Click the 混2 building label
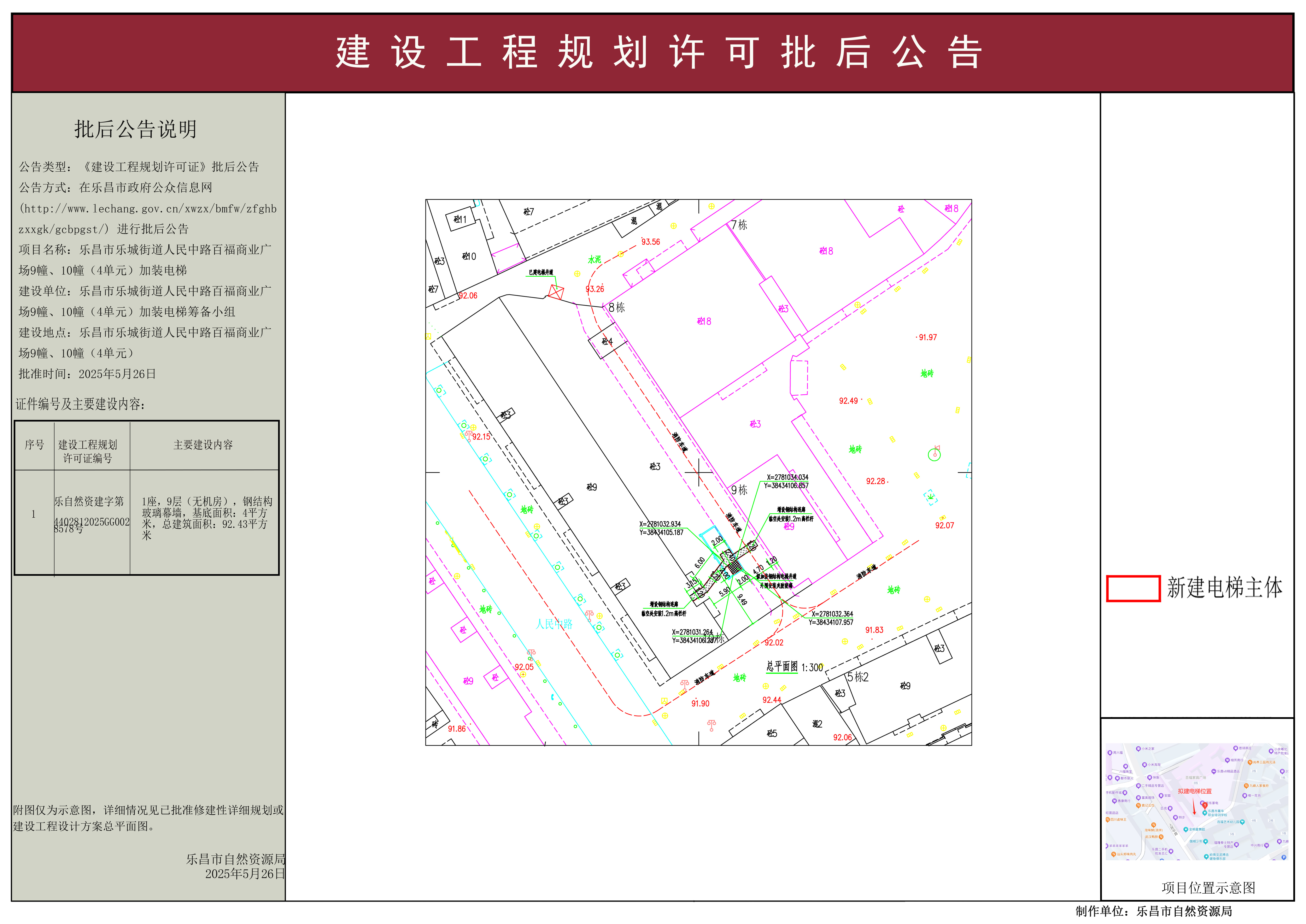The height and width of the screenshot is (924, 1306). (x=817, y=724)
